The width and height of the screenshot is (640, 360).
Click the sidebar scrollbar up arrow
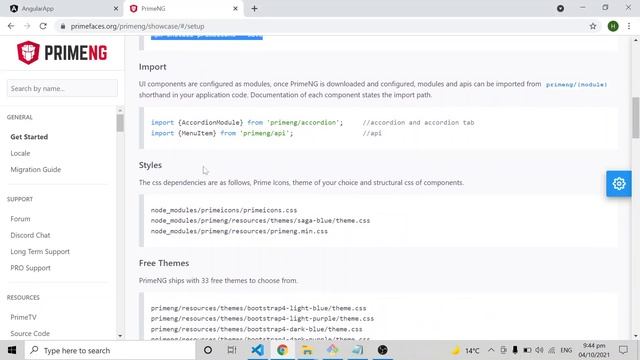pyautogui.click(x=120, y=110)
